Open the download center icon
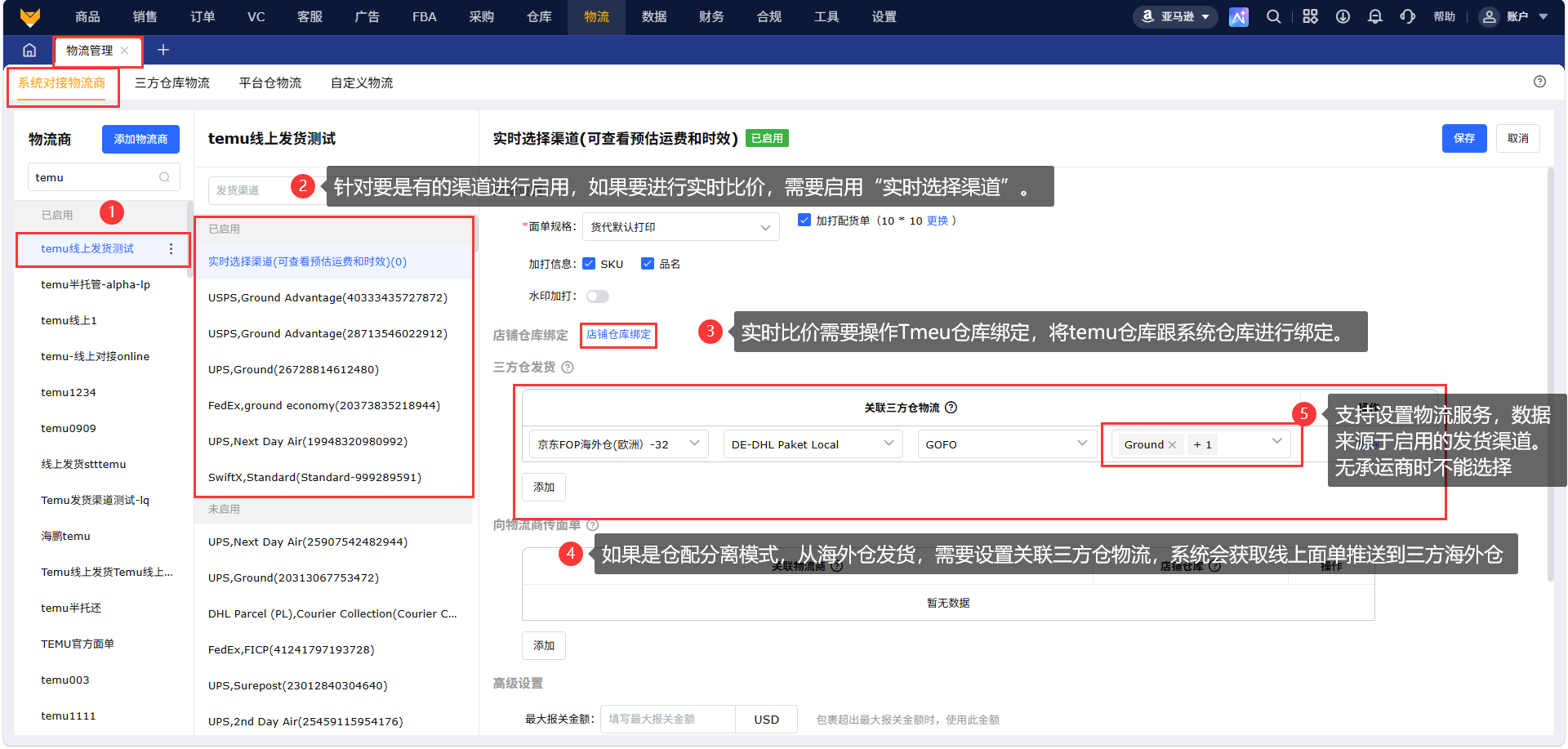Screen dimensions: 1568x749 (x=1343, y=16)
